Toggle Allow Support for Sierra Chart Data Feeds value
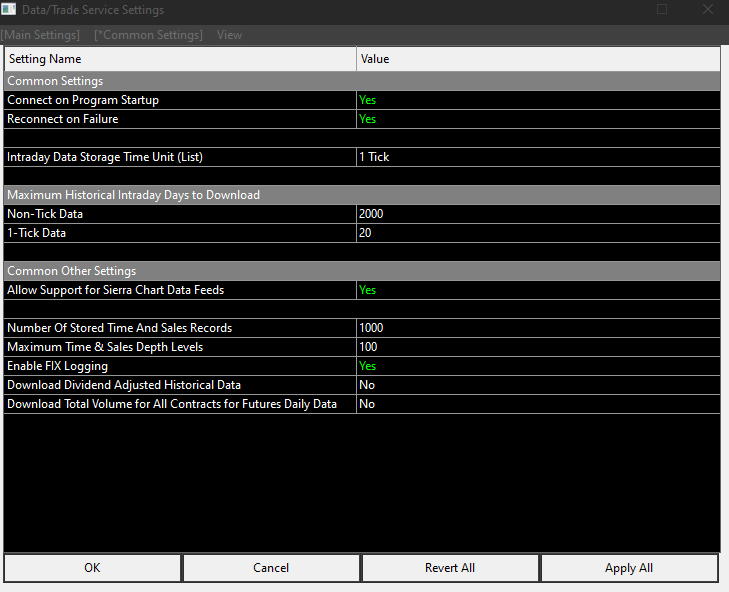This screenshot has height=592, width=729. [x=538, y=290]
